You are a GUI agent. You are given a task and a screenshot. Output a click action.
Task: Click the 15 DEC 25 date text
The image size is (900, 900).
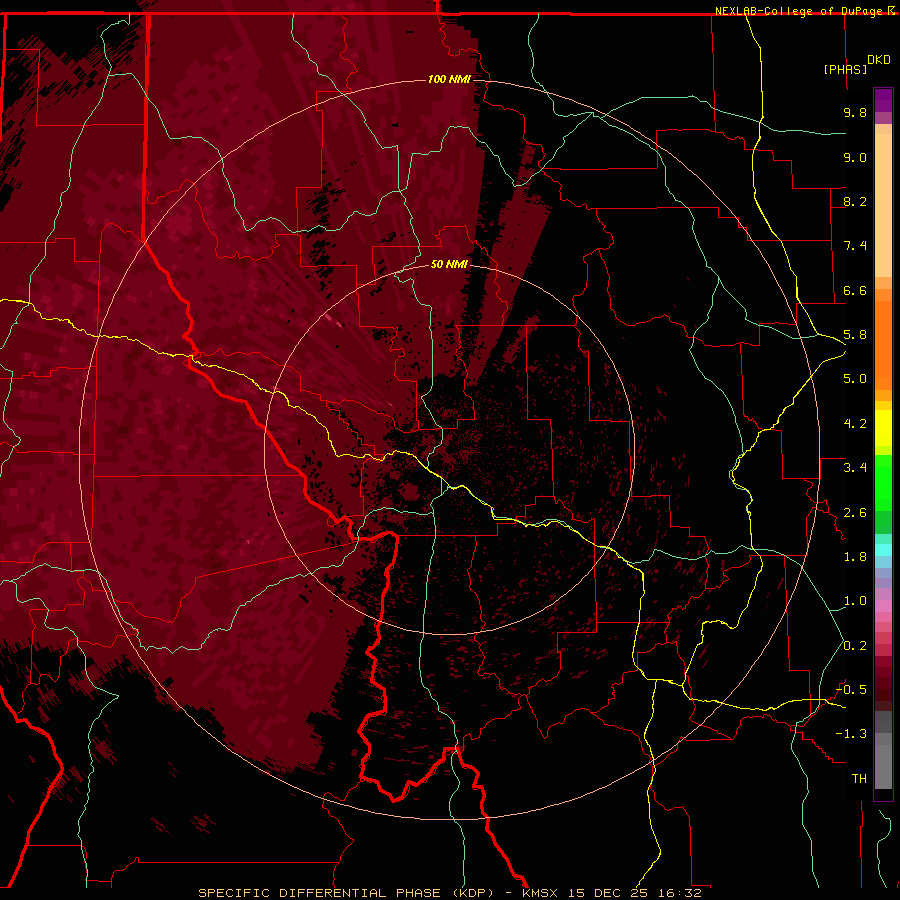click(608, 893)
